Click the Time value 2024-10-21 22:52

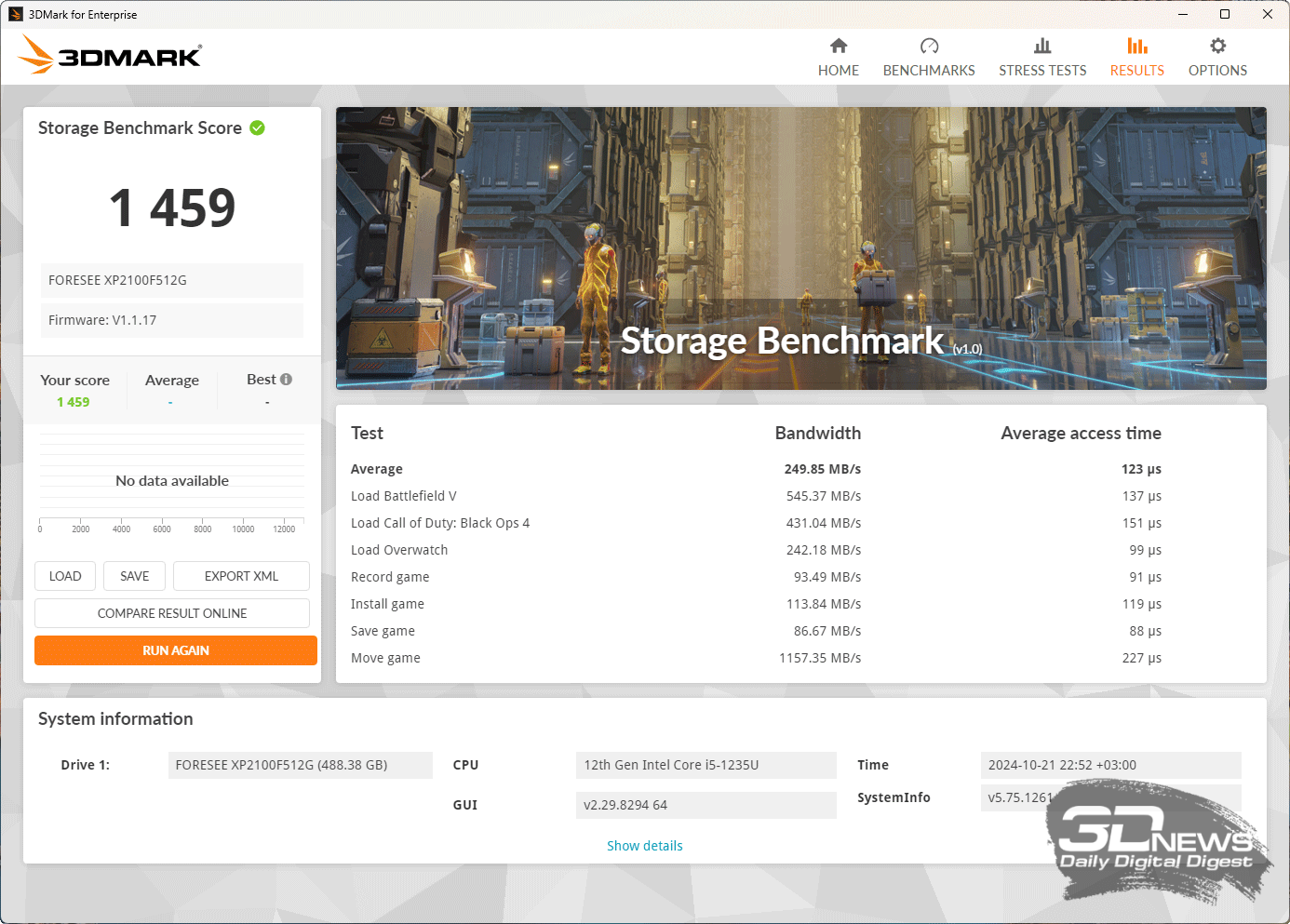(x=1111, y=765)
